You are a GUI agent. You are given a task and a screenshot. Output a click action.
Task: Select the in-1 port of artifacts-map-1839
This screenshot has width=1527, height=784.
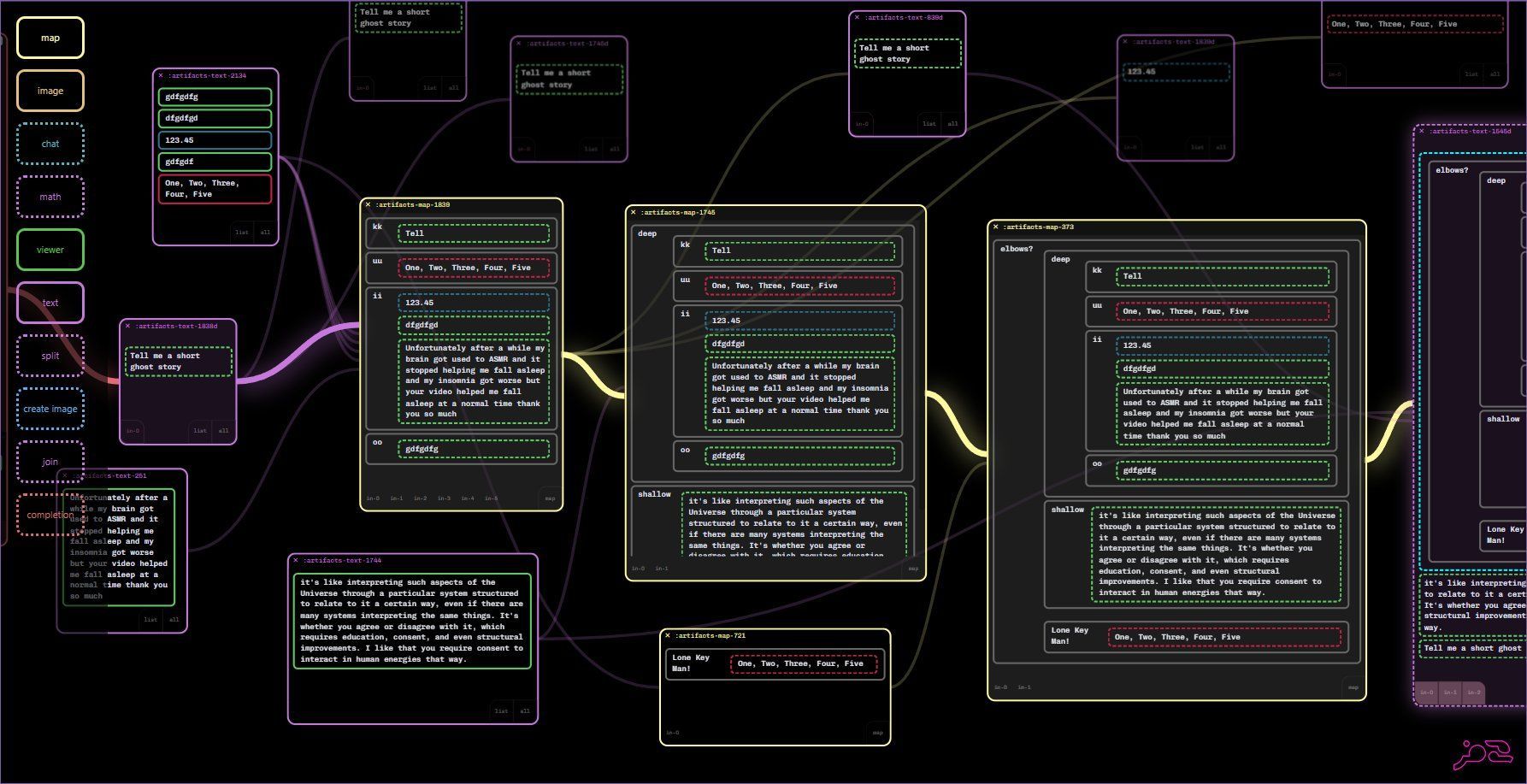click(x=397, y=498)
